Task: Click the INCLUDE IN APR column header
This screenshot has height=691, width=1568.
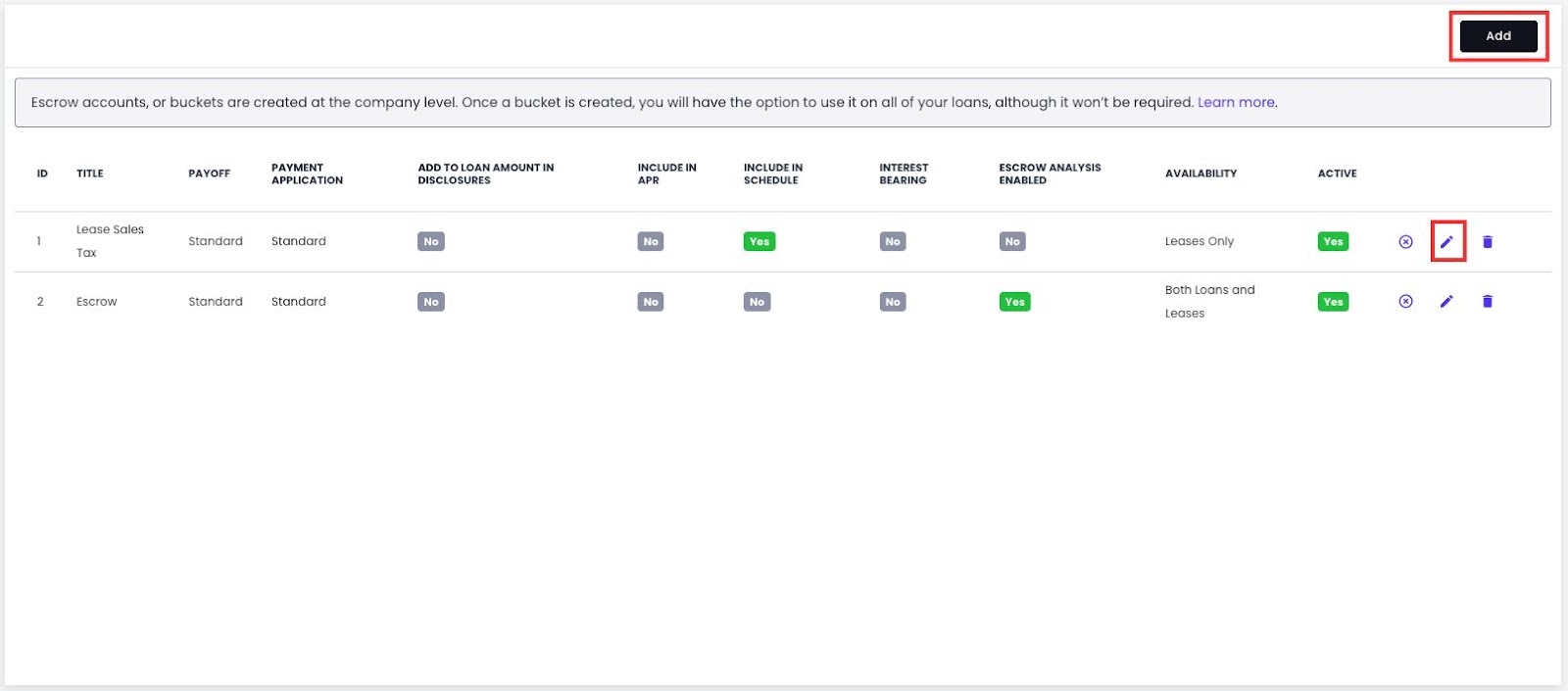Action: (666, 173)
